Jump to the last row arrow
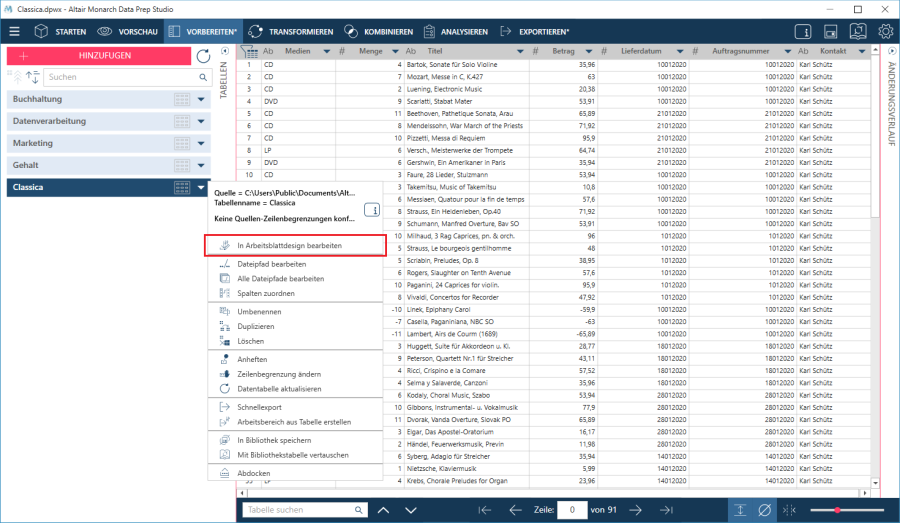Screen dimensions: 900x523 [668, 510]
